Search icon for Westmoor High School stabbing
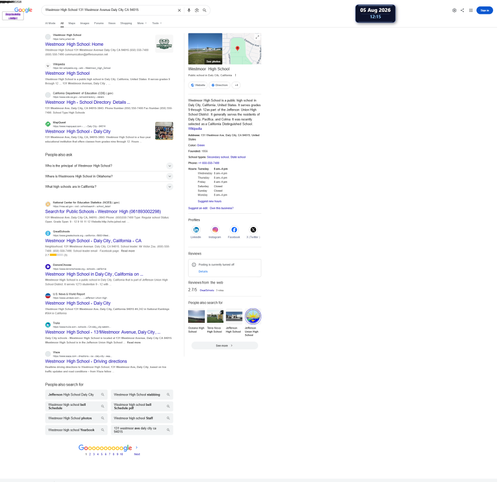Viewport: 500px width, 482px height. click(x=168, y=395)
